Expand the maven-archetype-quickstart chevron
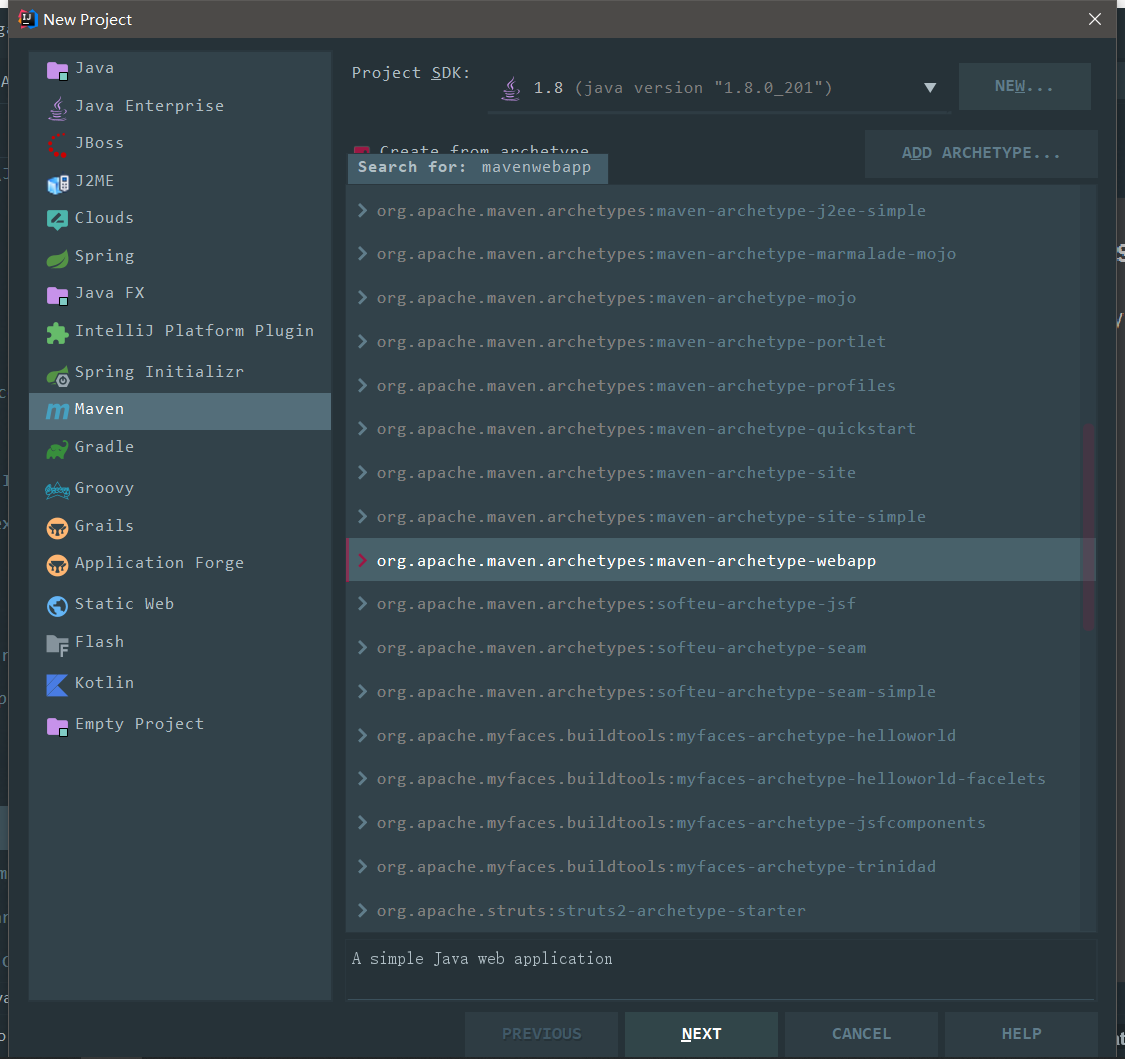The width and height of the screenshot is (1125, 1059). click(x=362, y=428)
